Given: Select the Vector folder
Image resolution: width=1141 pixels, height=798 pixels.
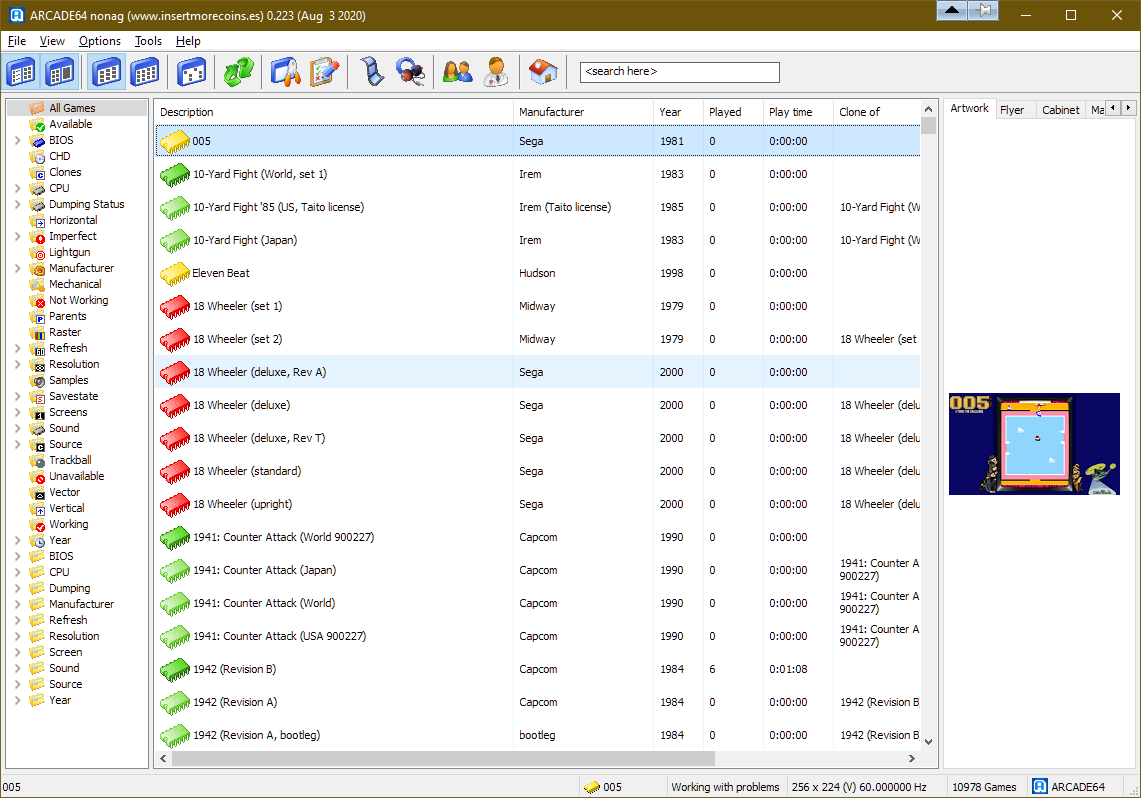Looking at the screenshot, I should point(64,492).
